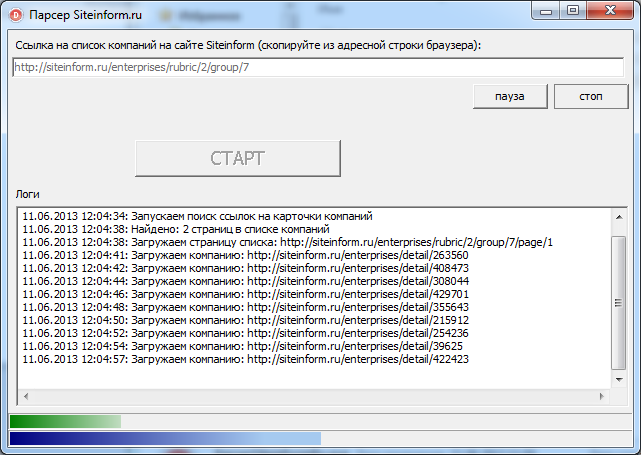Pause parsing with the пауза button
This screenshot has height=455, width=641.
pos(510,96)
